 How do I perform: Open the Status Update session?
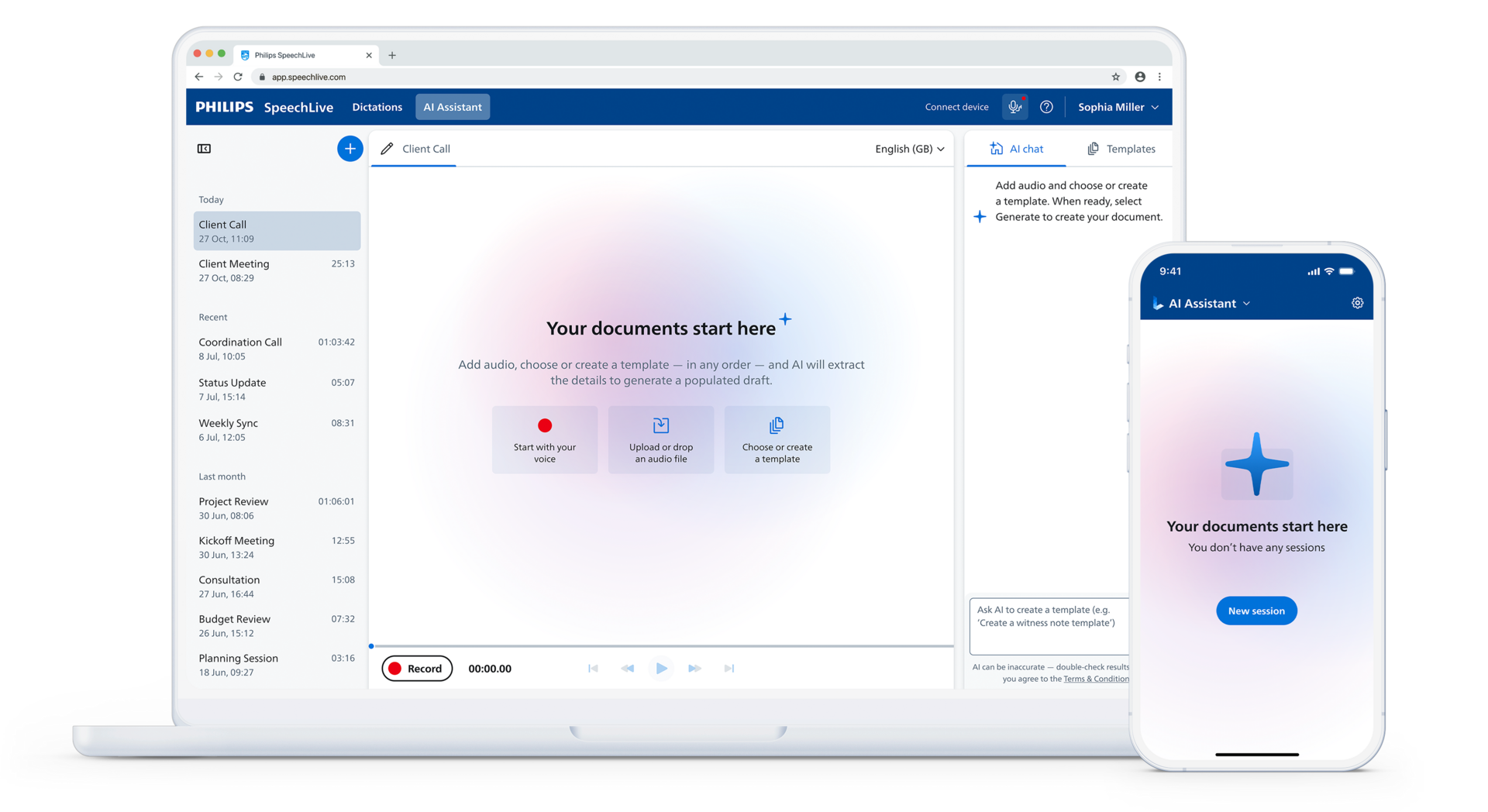[x=277, y=389]
